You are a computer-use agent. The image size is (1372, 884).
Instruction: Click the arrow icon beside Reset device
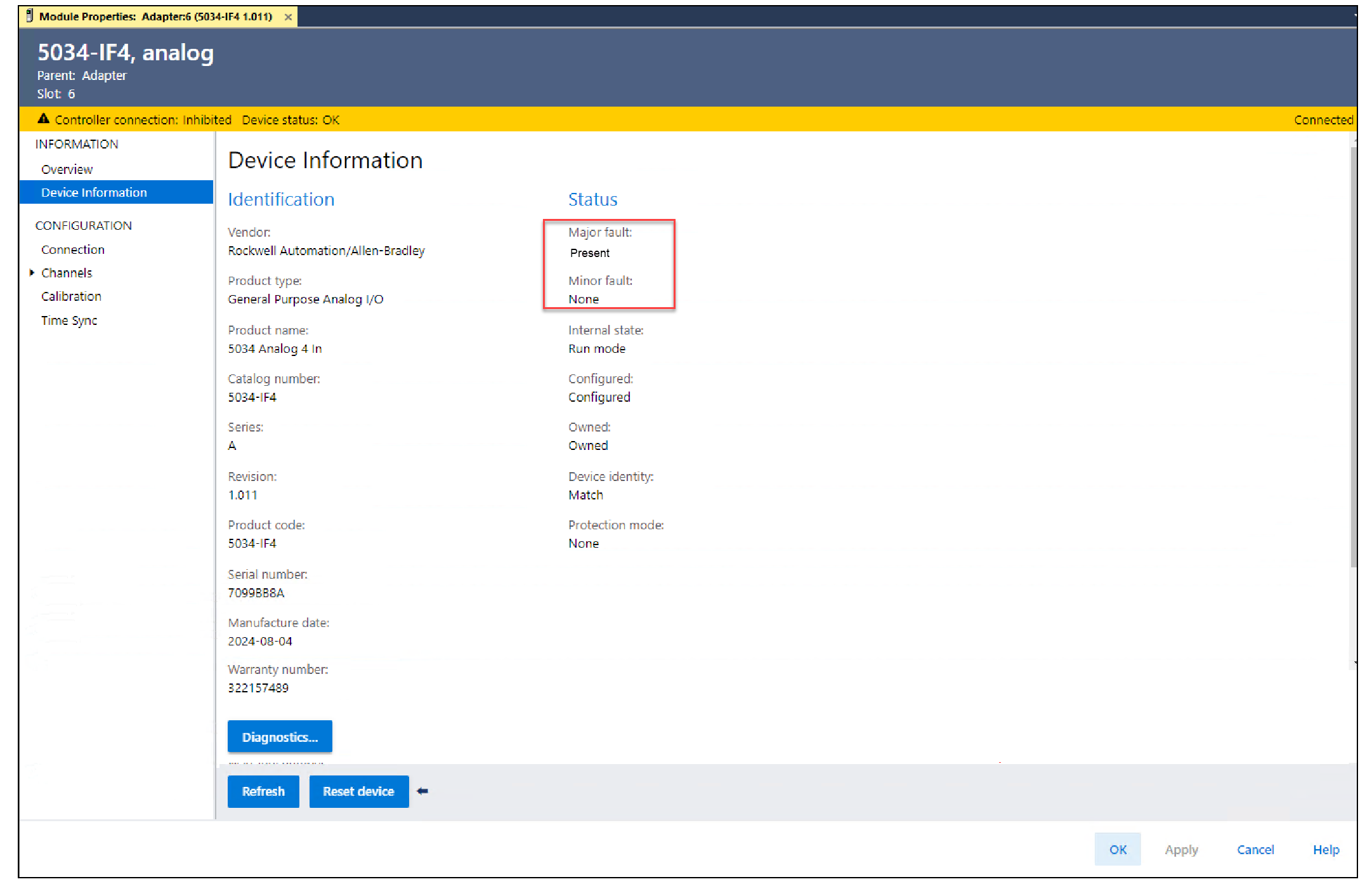click(x=422, y=791)
